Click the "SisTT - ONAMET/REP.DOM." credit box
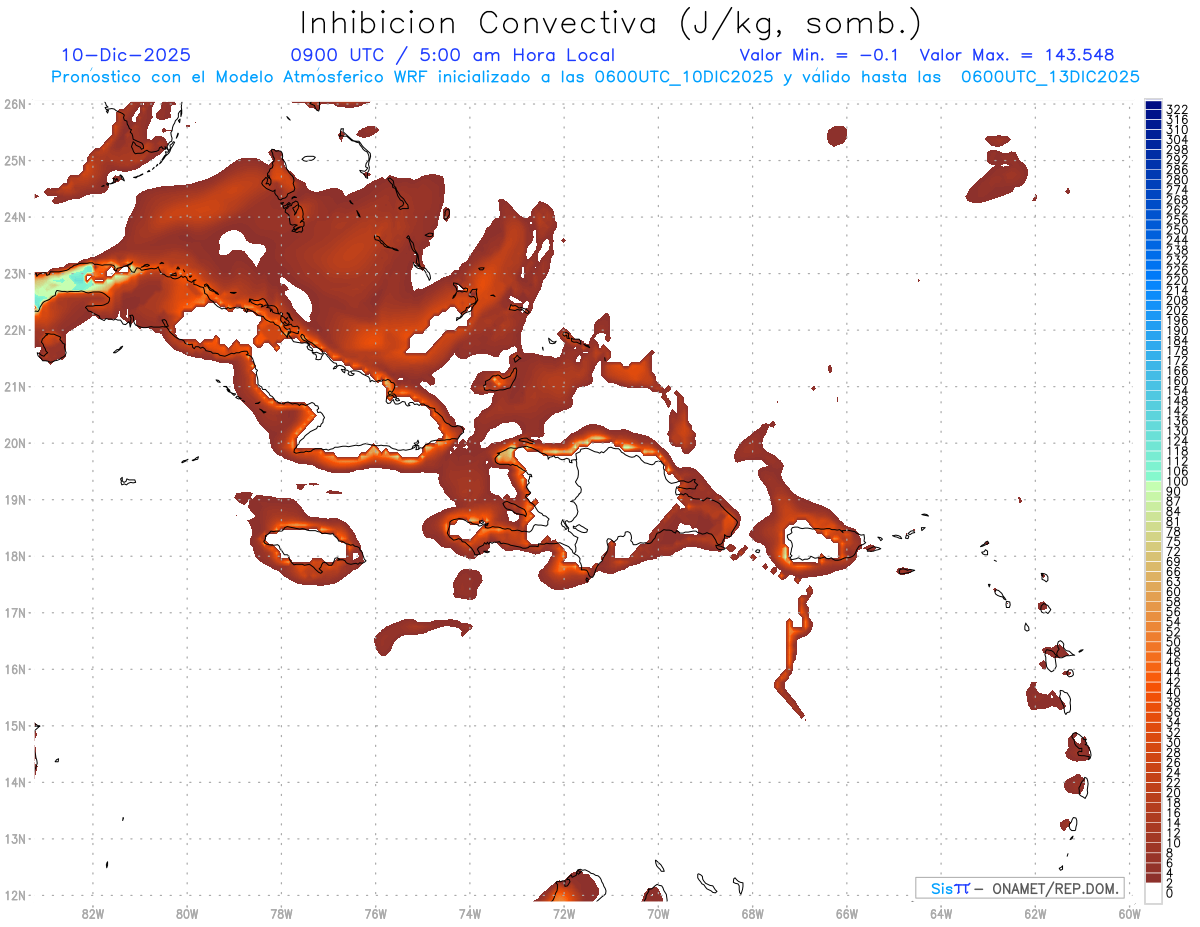This screenshot has width=1200, height=927. coord(1020,888)
